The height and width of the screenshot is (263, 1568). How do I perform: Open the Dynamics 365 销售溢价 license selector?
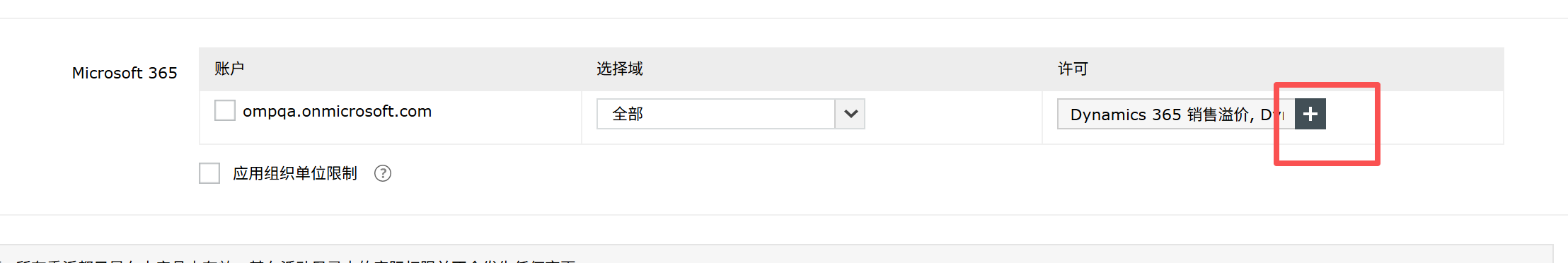click(1176, 114)
